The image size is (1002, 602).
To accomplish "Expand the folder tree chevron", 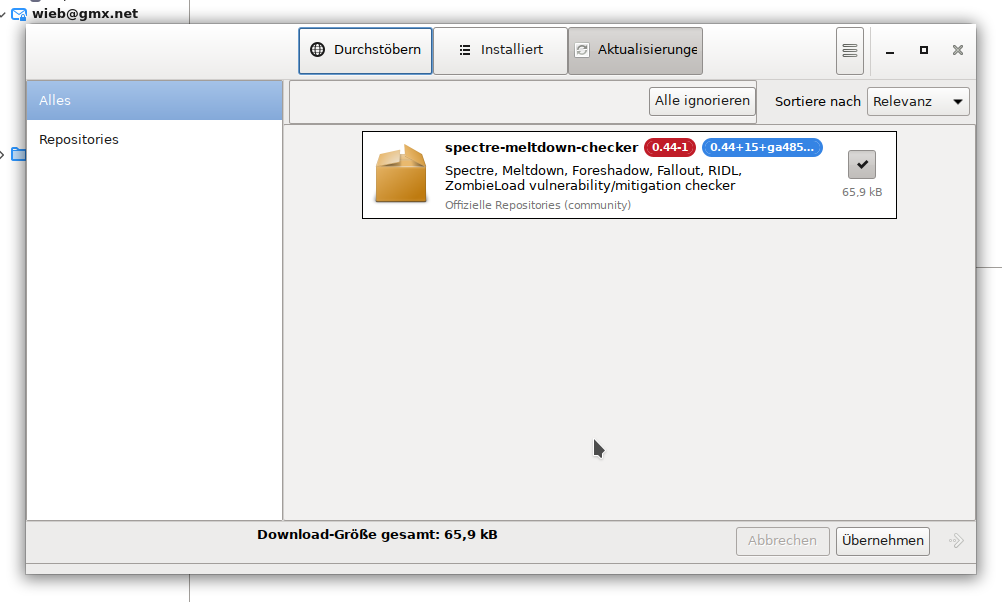I will coord(3,154).
